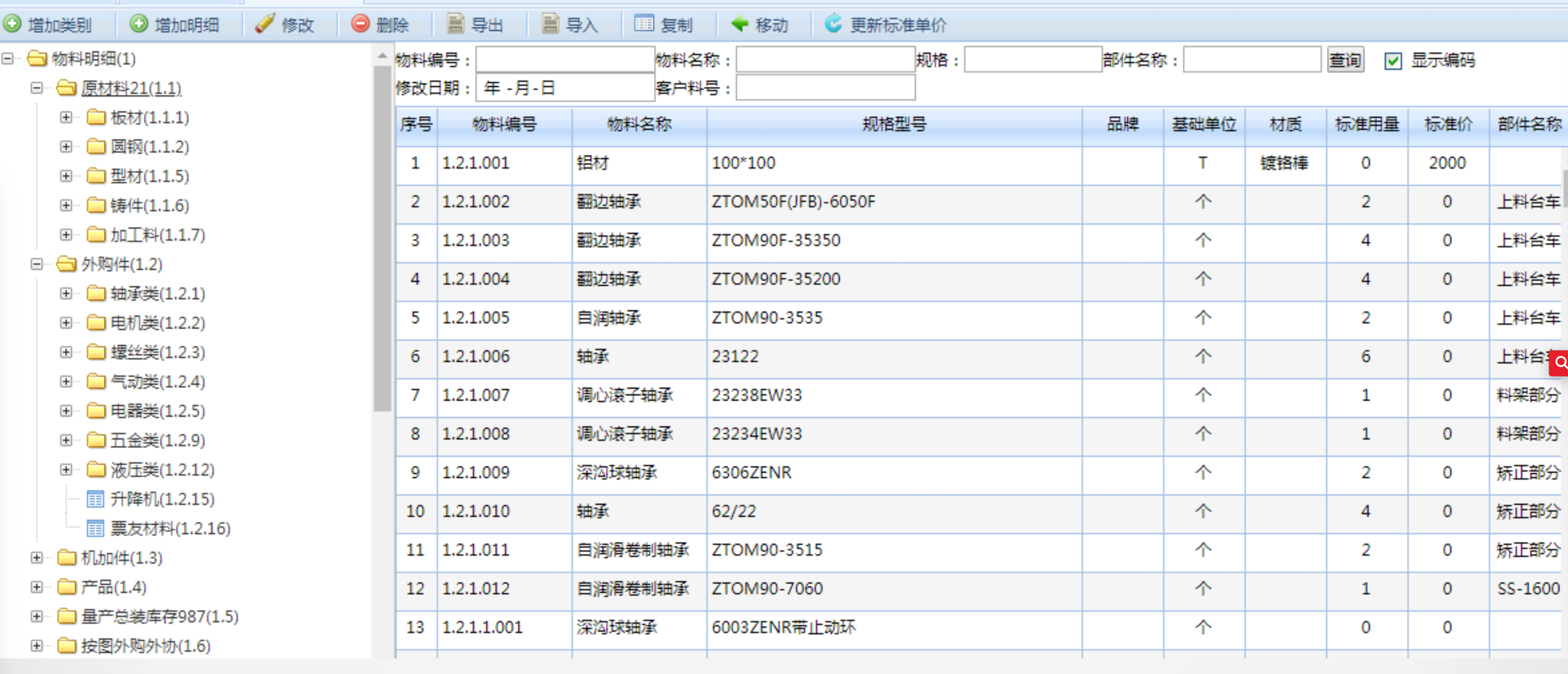This screenshot has width=1568, height=674.
Task: Expand the 电机类(1.2.2) node
Action: click(x=66, y=323)
